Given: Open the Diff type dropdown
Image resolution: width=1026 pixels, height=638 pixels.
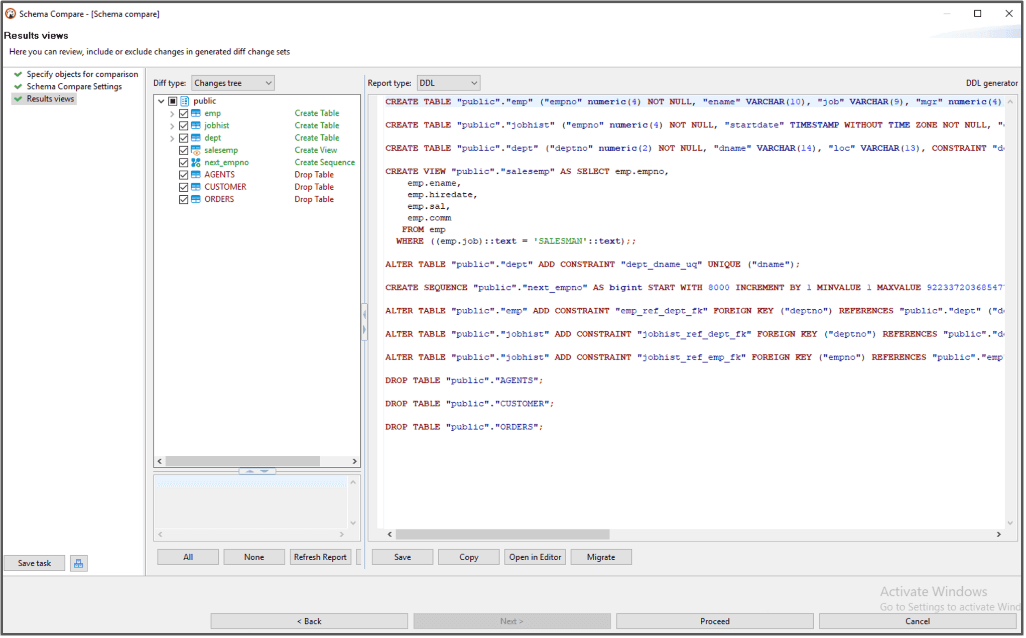Looking at the screenshot, I should [232, 83].
